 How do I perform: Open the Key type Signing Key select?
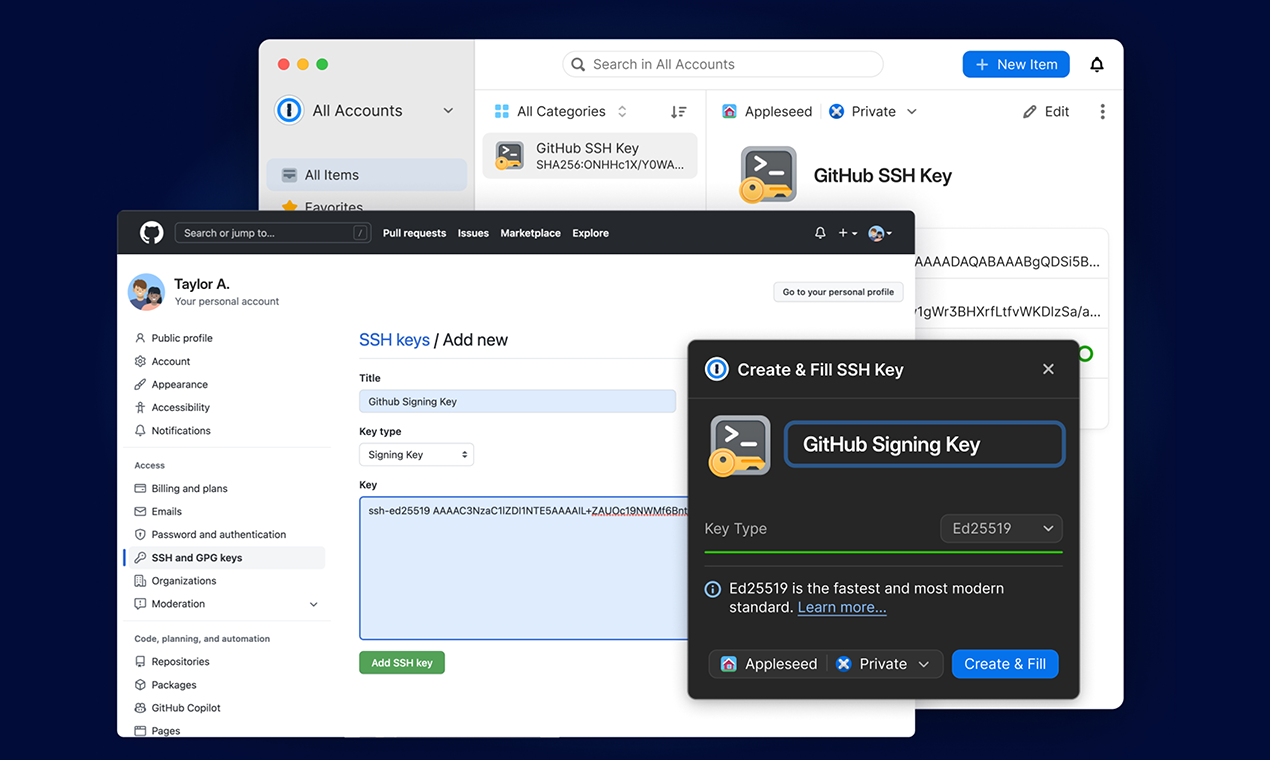416,454
